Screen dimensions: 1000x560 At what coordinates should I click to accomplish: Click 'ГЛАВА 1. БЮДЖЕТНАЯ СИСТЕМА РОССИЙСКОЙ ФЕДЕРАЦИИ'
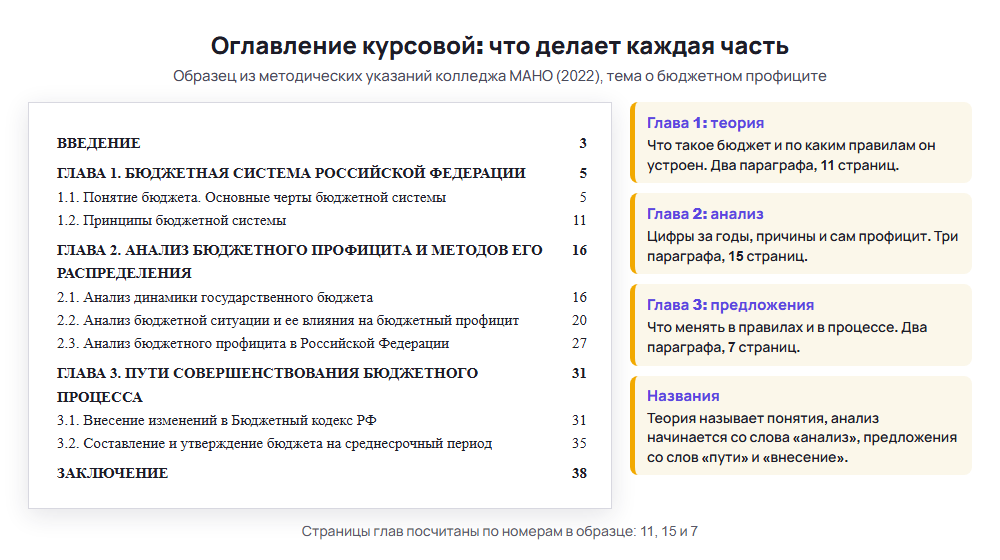pos(291,173)
